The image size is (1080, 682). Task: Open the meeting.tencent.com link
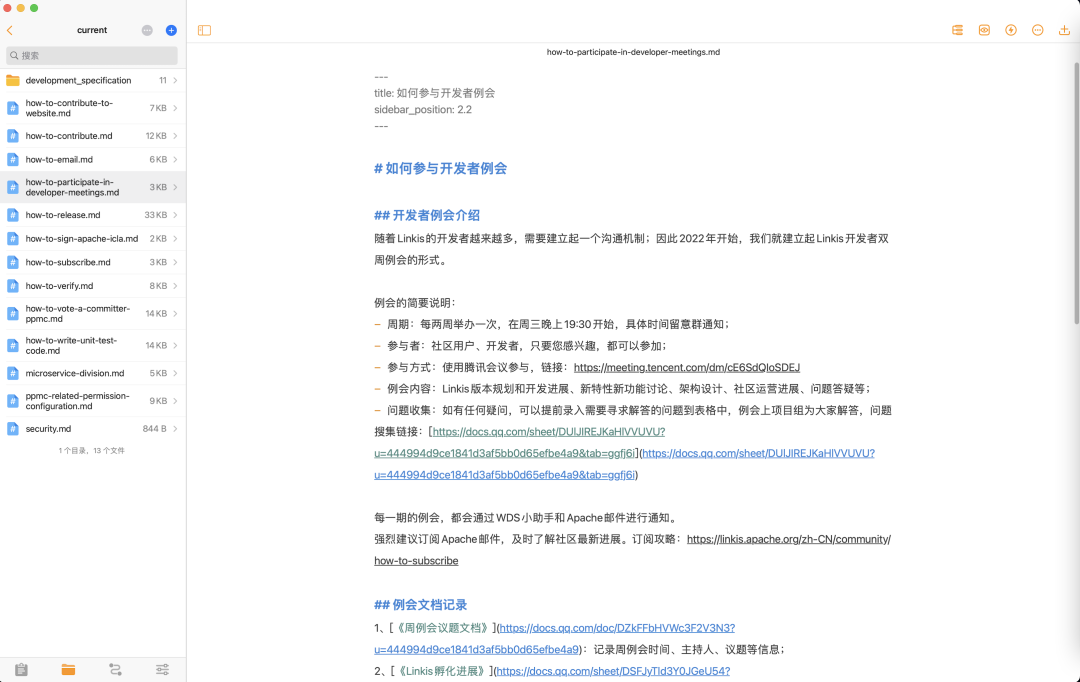[687, 367]
